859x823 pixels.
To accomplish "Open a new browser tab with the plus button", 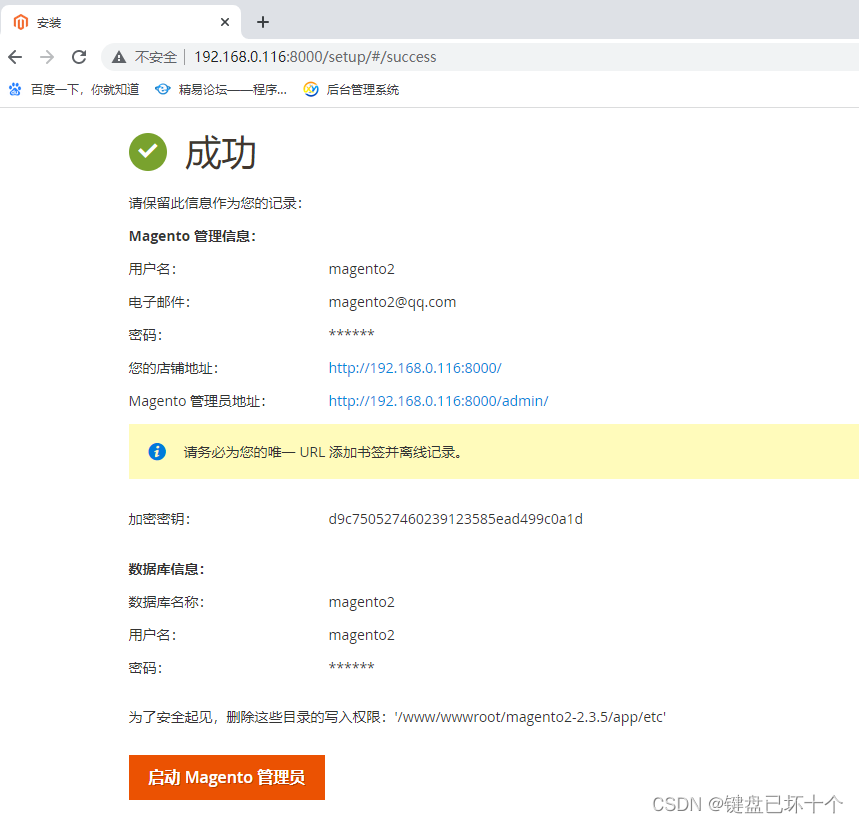I will tap(262, 21).
